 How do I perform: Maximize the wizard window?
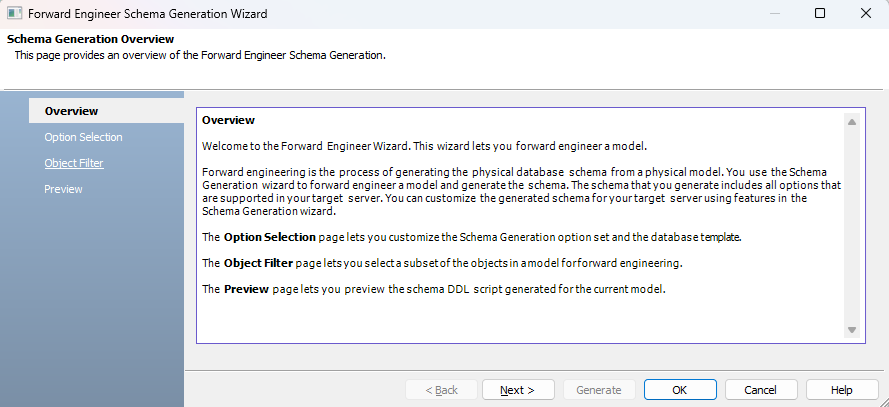820,14
